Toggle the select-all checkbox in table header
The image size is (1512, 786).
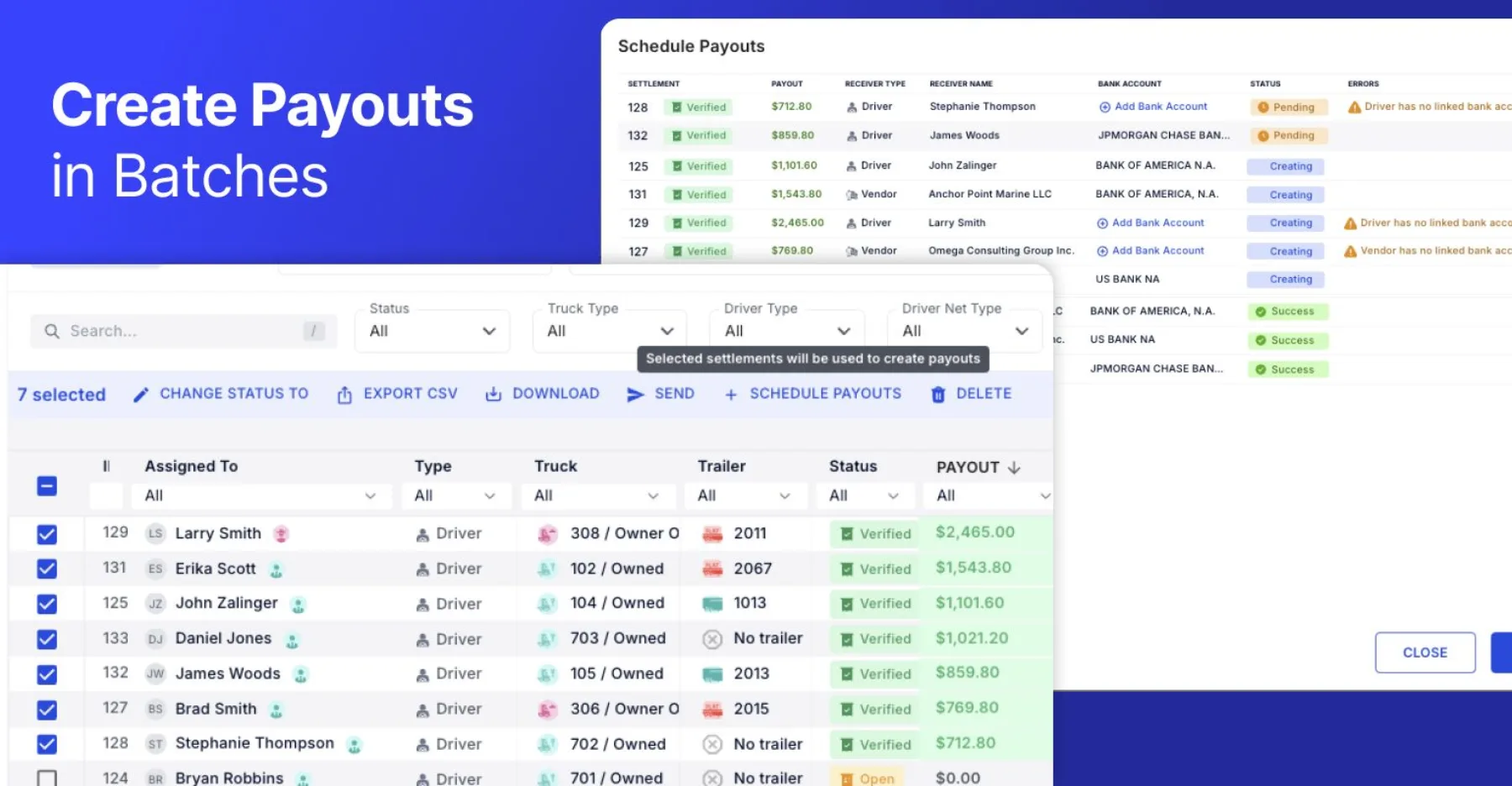pyautogui.click(x=47, y=486)
